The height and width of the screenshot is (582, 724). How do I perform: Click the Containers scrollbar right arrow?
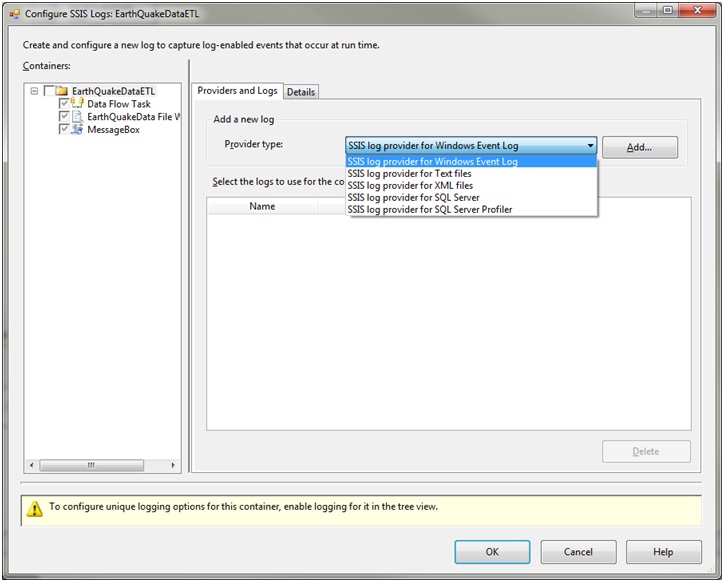173,465
